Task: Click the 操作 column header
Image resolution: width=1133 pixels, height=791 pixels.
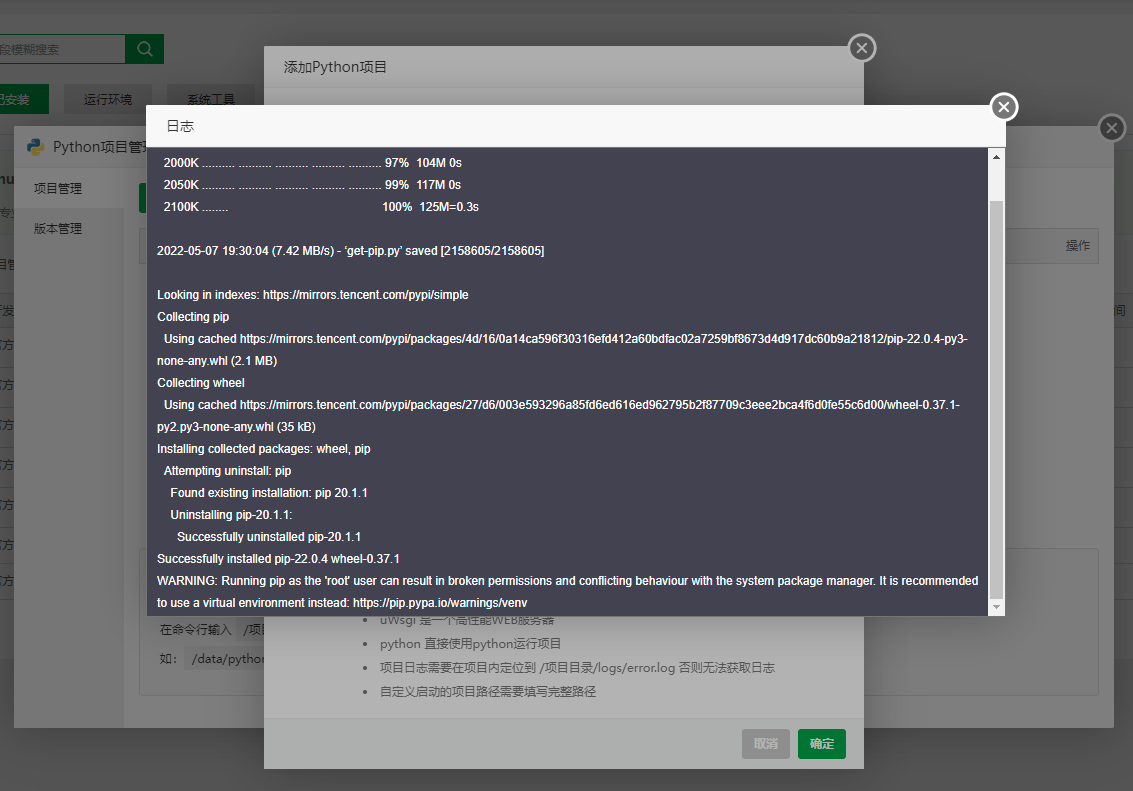Action: [1077, 246]
